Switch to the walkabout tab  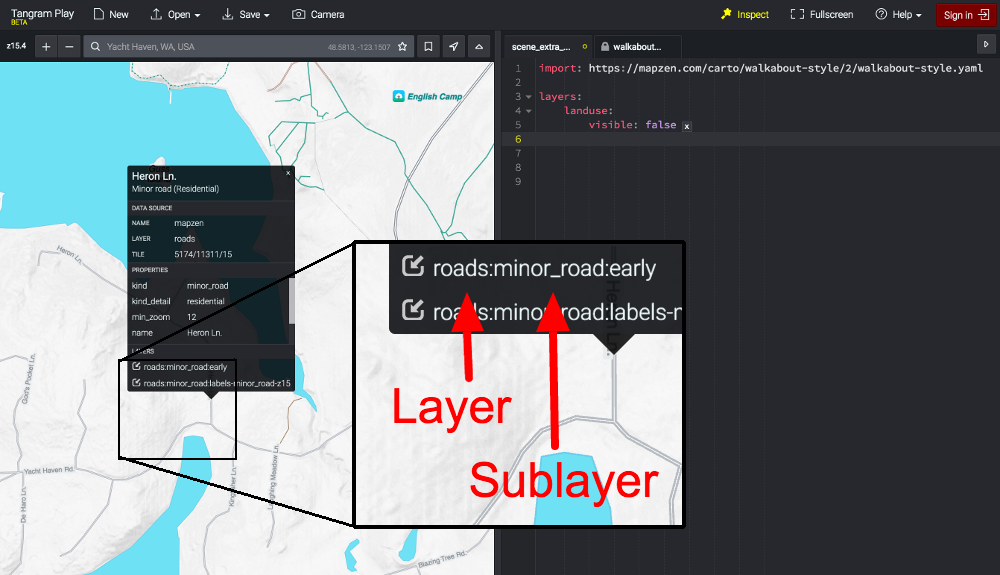click(x=637, y=47)
